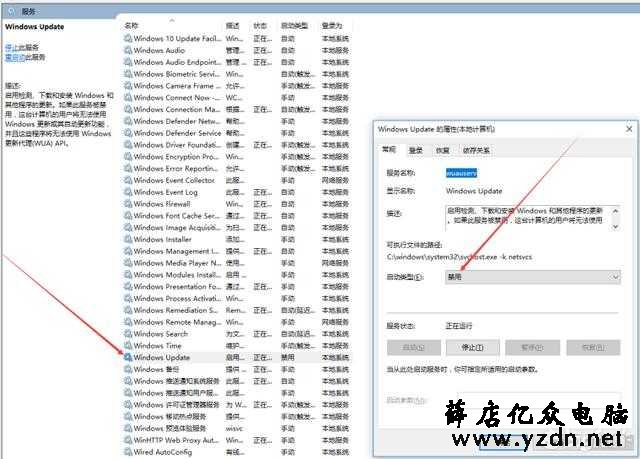Click the Windows Connect Now service icon
This screenshot has width=640, height=459.
128,98
